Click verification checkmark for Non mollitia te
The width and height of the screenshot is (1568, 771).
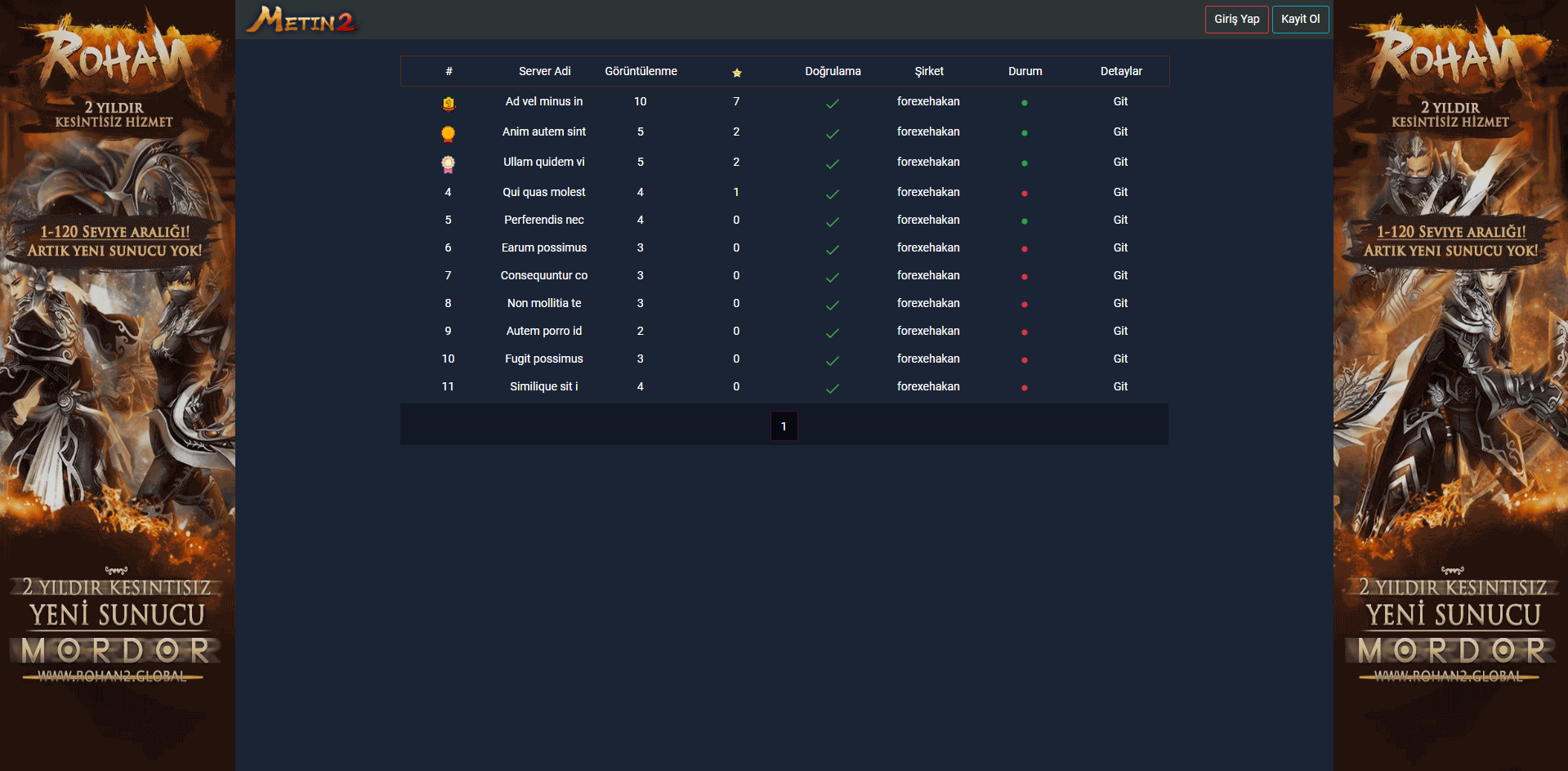click(x=833, y=305)
